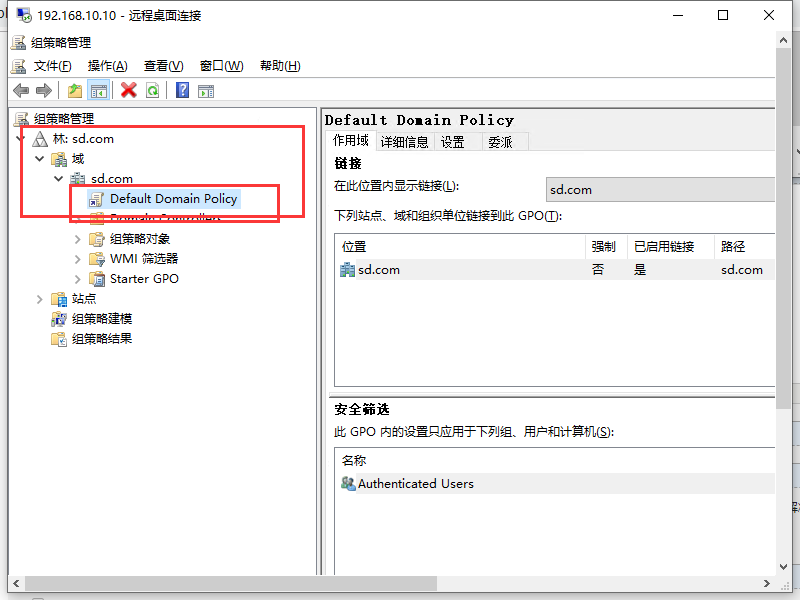Select Default Domain Policy in the tree
800x600 pixels.
click(173, 198)
